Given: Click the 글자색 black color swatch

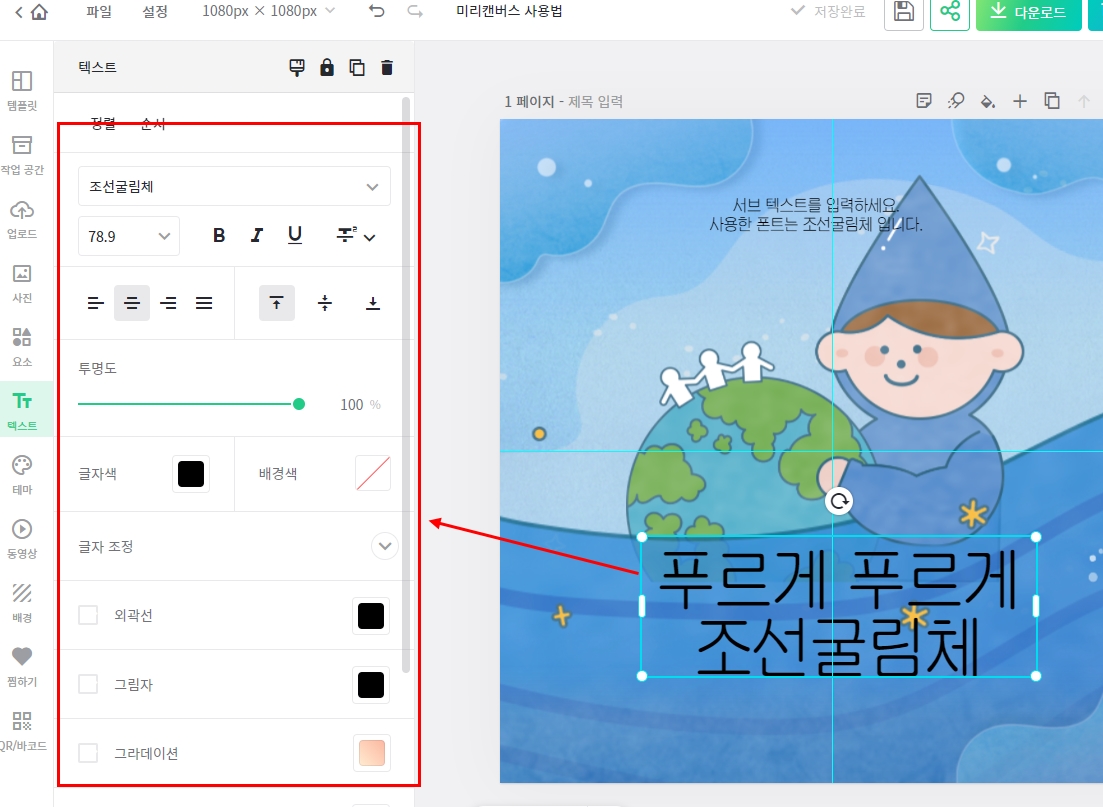Looking at the screenshot, I should [191, 473].
